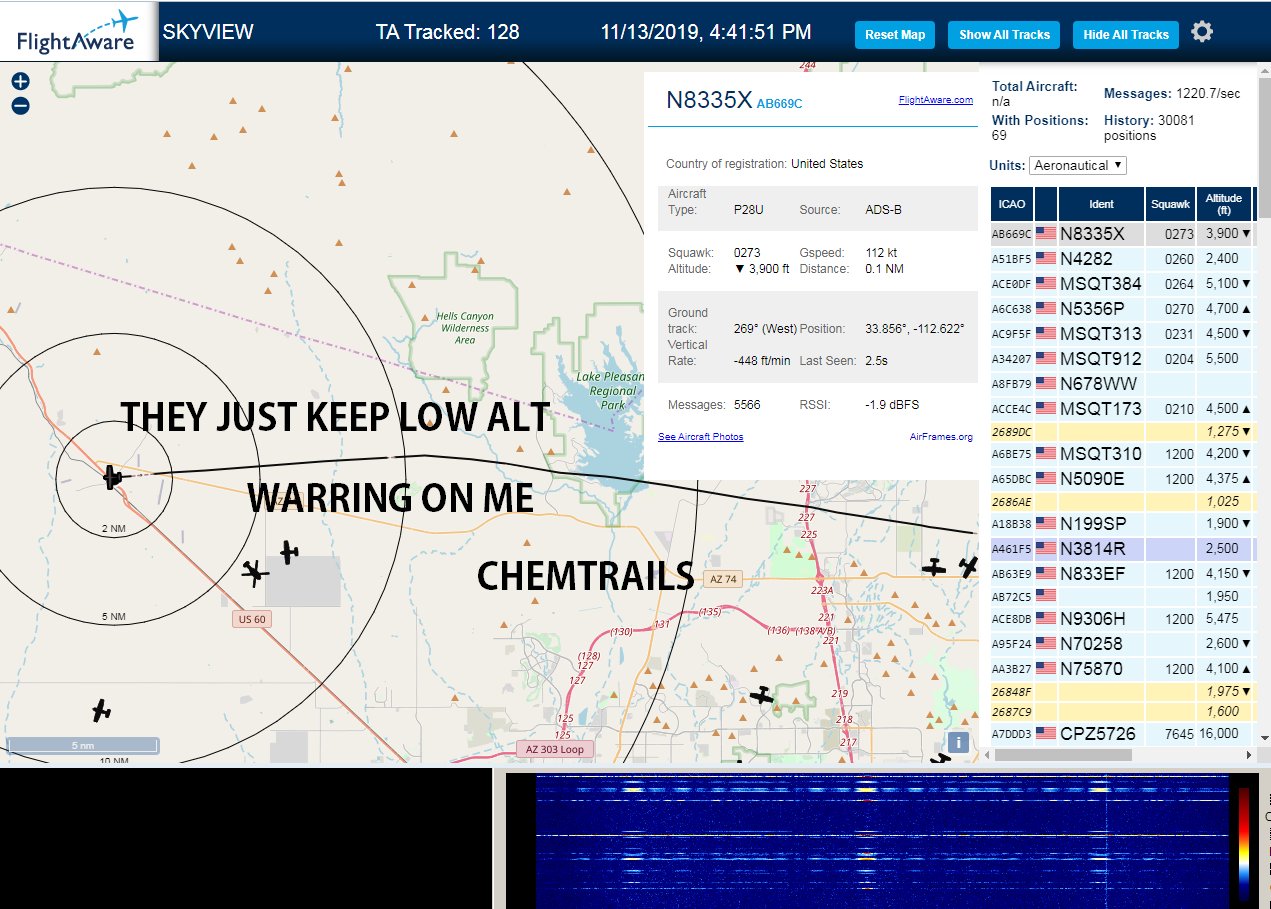The image size is (1271, 909).
Task: Select the N9306H aircraft row
Action: (1123, 619)
